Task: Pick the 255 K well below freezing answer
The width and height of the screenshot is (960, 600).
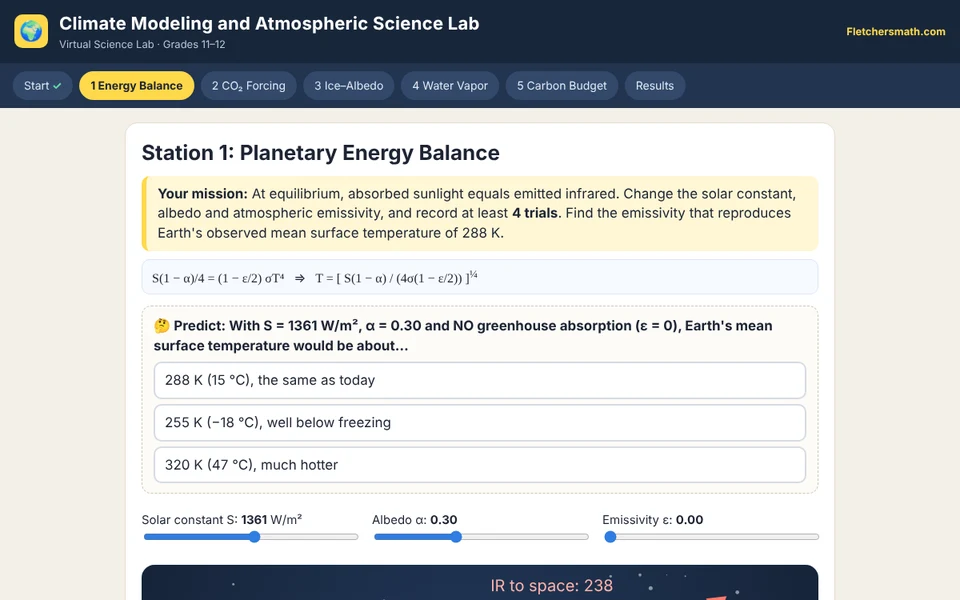Action: pos(479,422)
